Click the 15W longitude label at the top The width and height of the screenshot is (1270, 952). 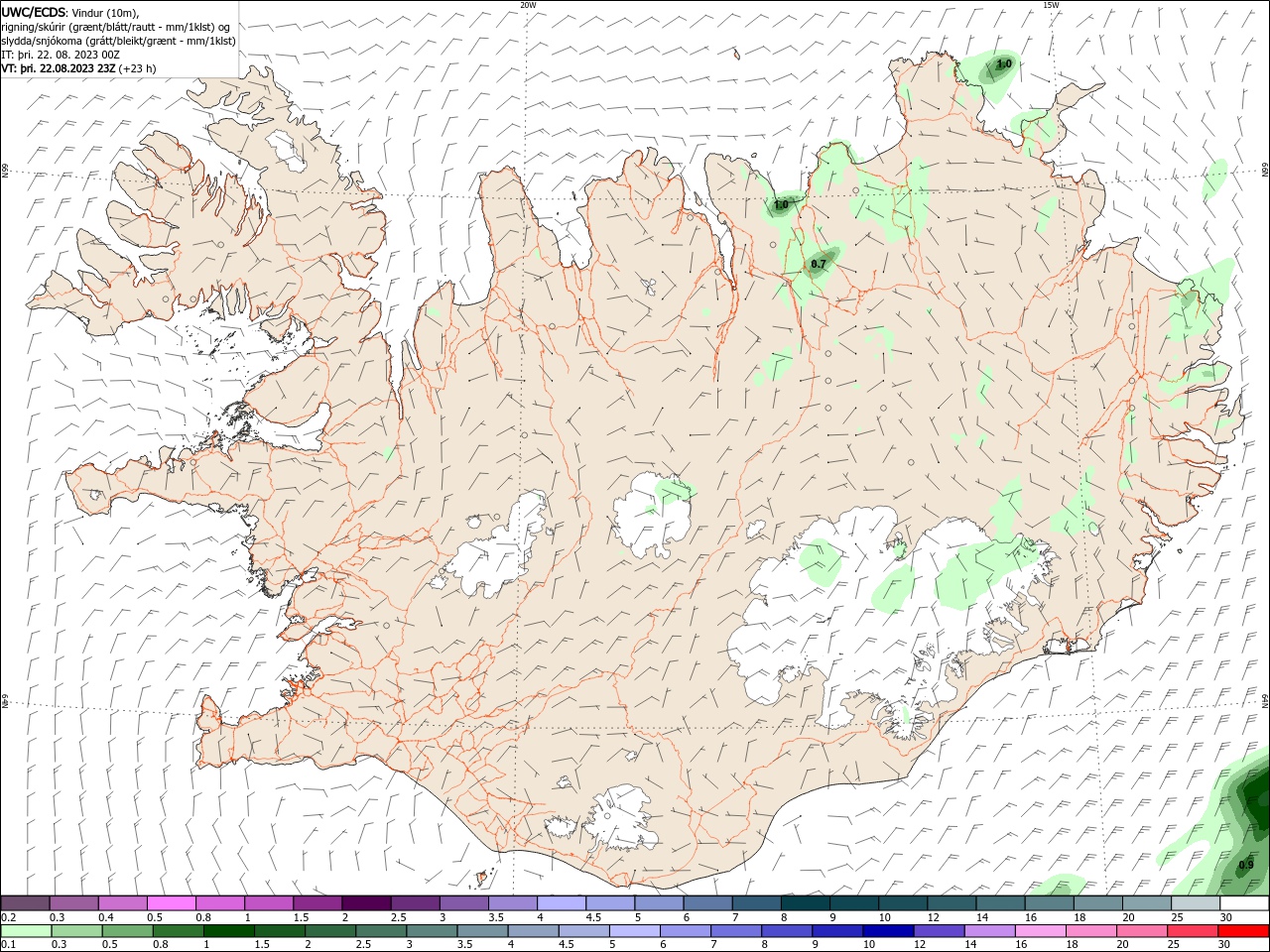1051,5
